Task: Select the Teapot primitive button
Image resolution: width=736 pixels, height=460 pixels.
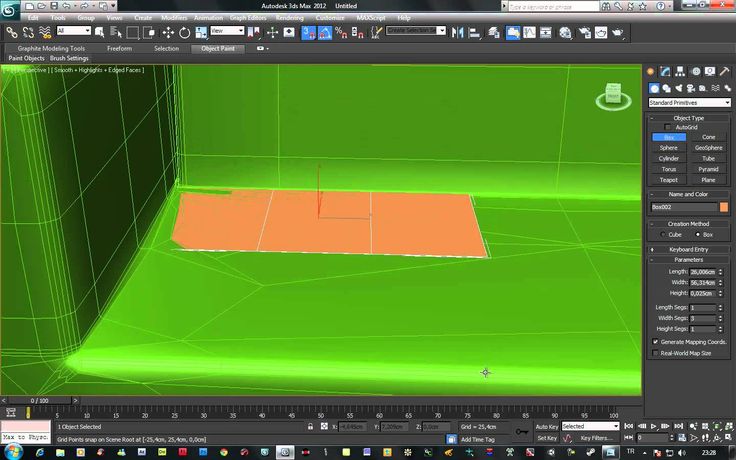Action: click(668, 180)
